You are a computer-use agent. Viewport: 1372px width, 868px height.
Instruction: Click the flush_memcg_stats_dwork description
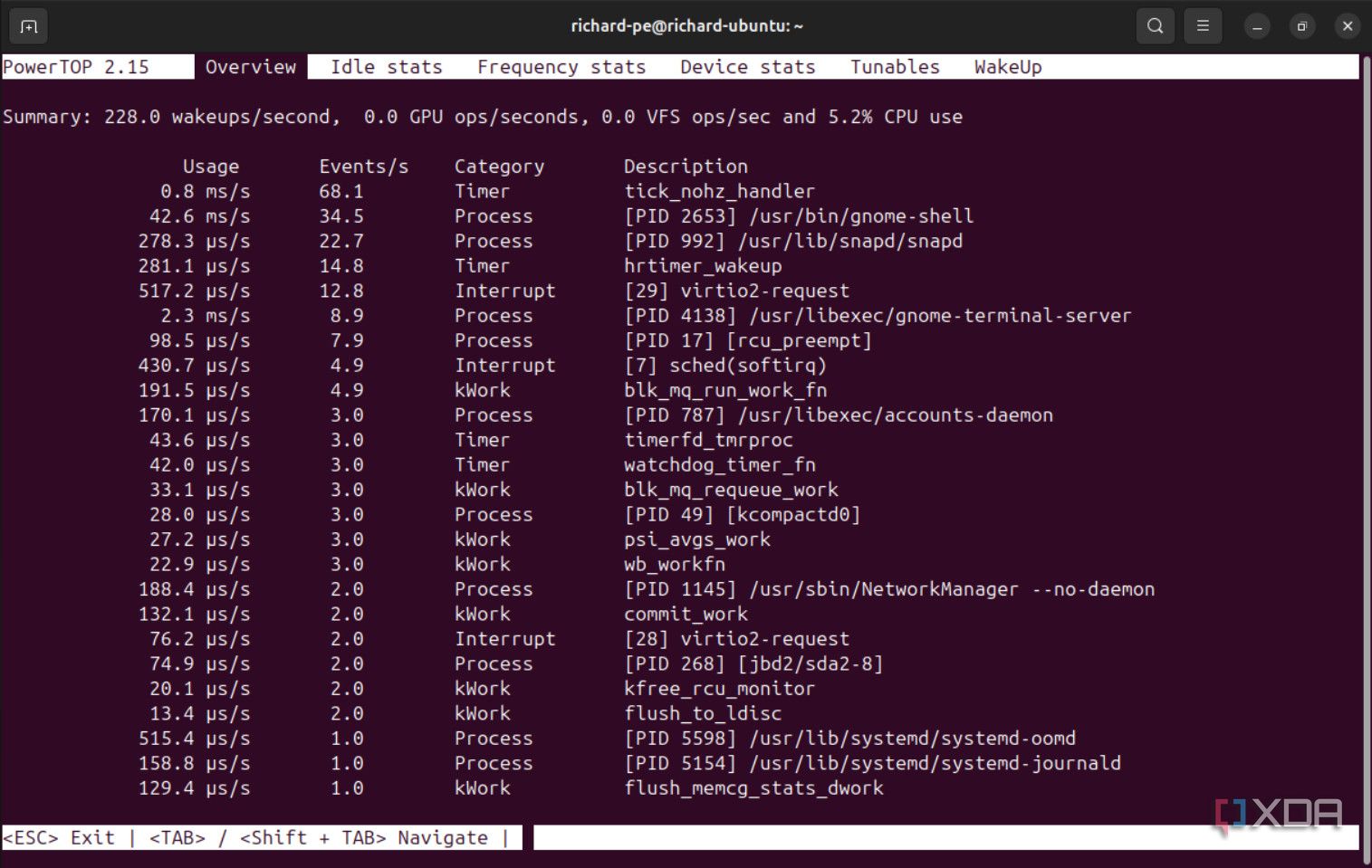[x=753, y=788]
